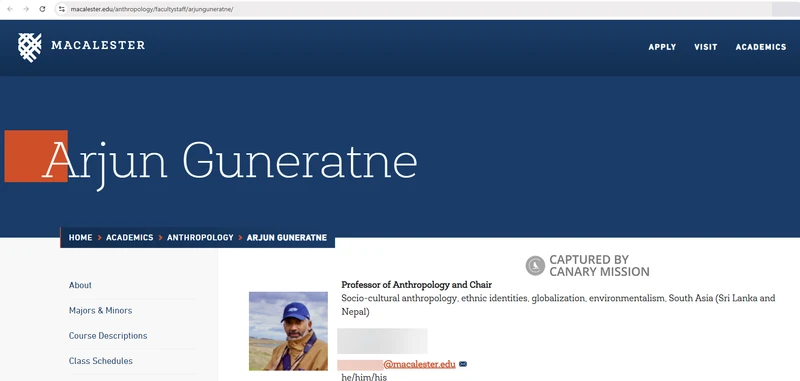Click the browser back arrow
Image resolution: width=800 pixels, height=381 pixels.
click(10, 9)
